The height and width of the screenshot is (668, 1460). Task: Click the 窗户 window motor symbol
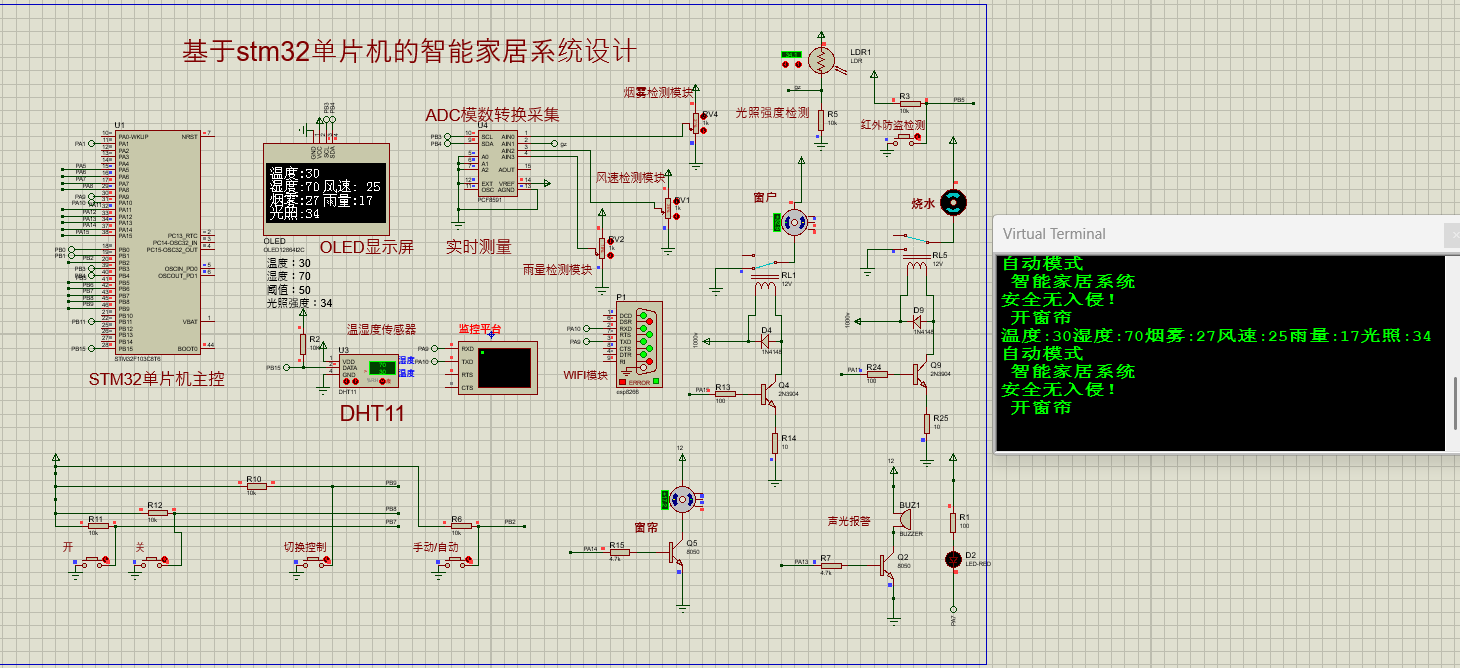(x=796, y=224)
